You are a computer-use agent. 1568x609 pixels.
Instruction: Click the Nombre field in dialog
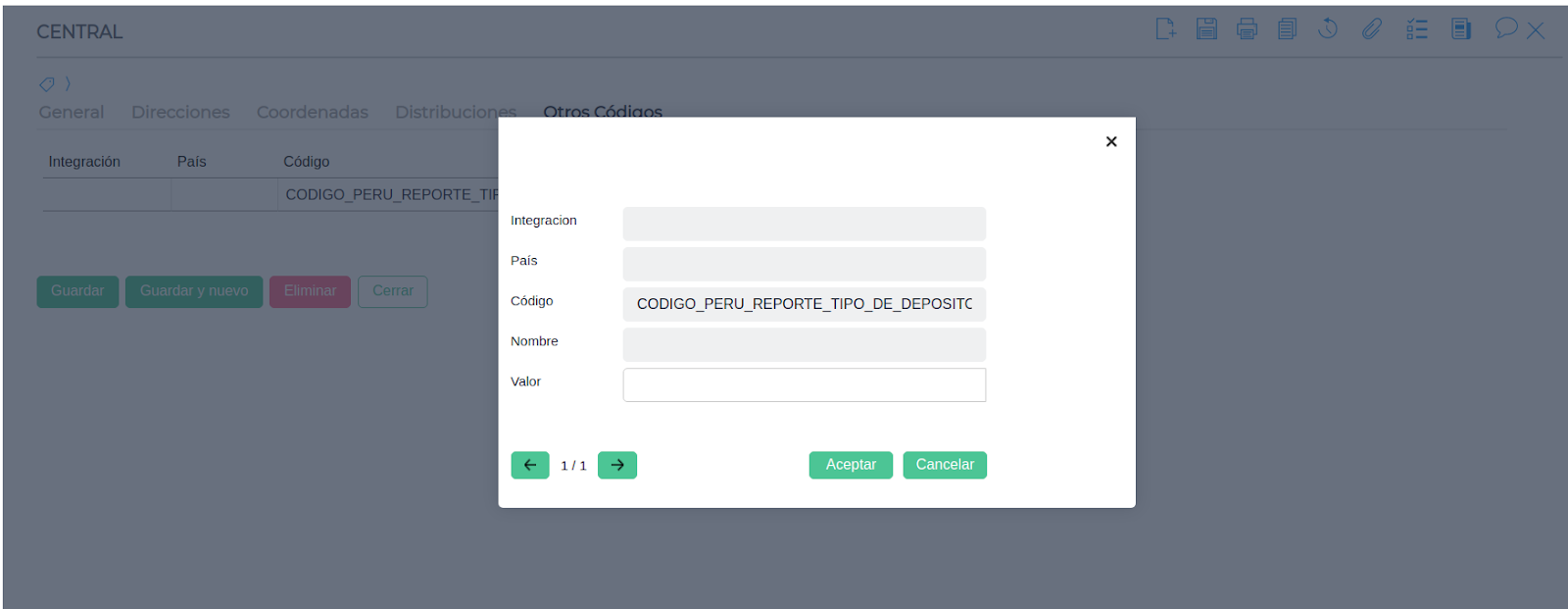pos(805,344)
